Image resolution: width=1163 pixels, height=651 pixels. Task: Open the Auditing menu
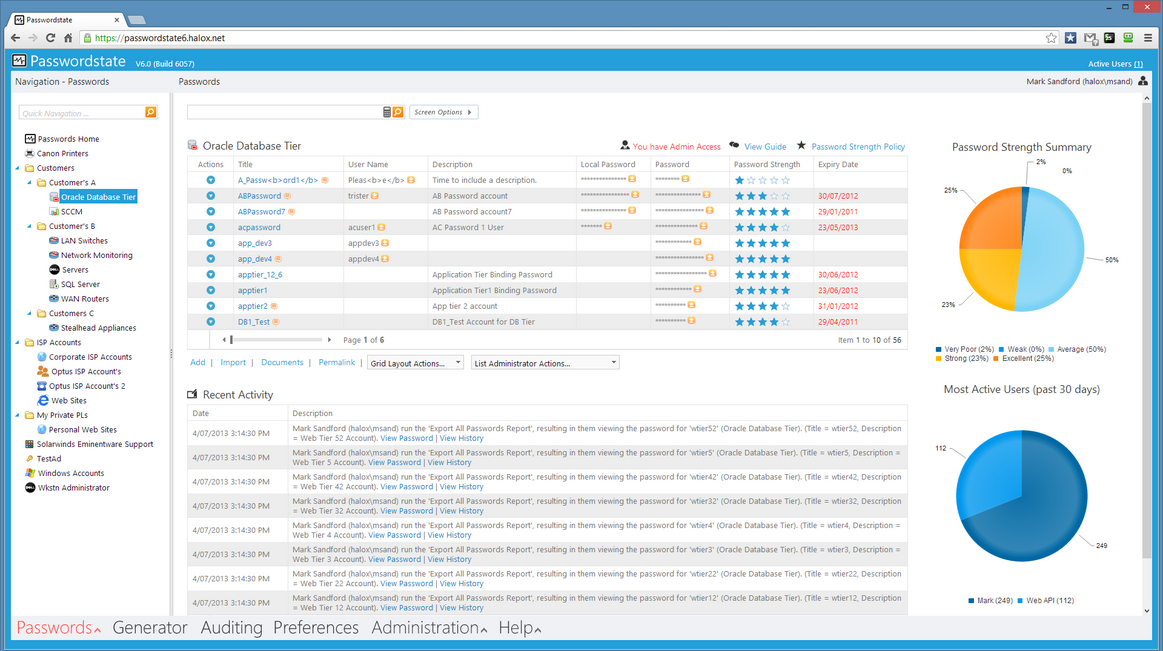(231, 627)
